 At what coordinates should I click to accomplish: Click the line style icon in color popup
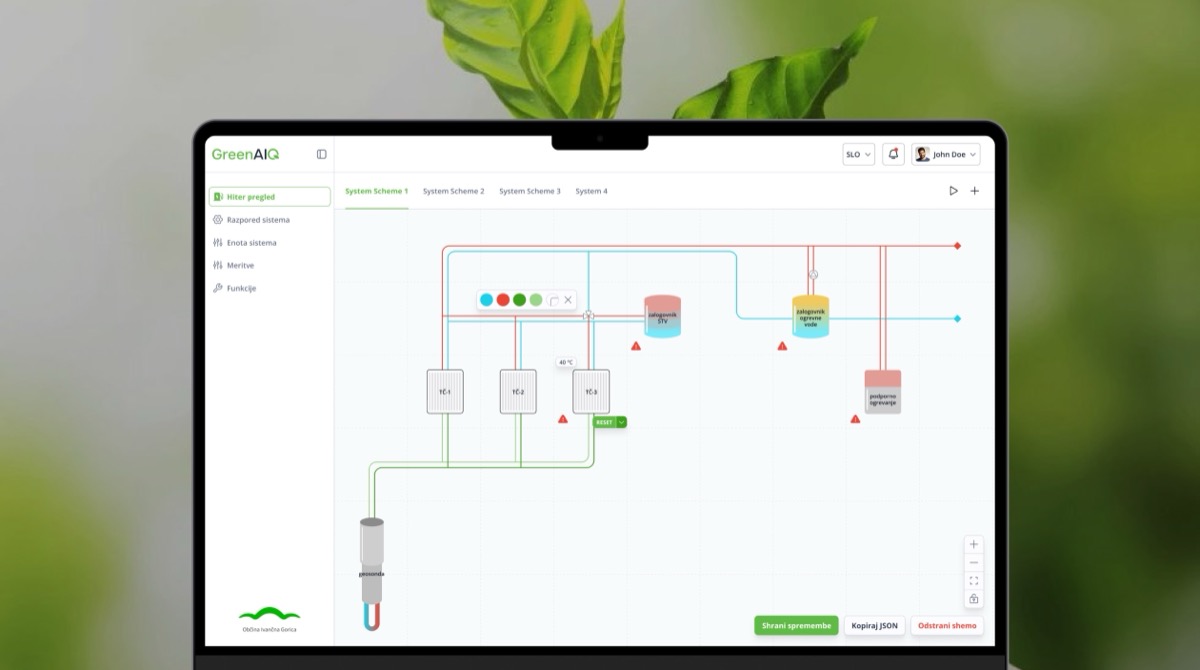tap(553, 300)
